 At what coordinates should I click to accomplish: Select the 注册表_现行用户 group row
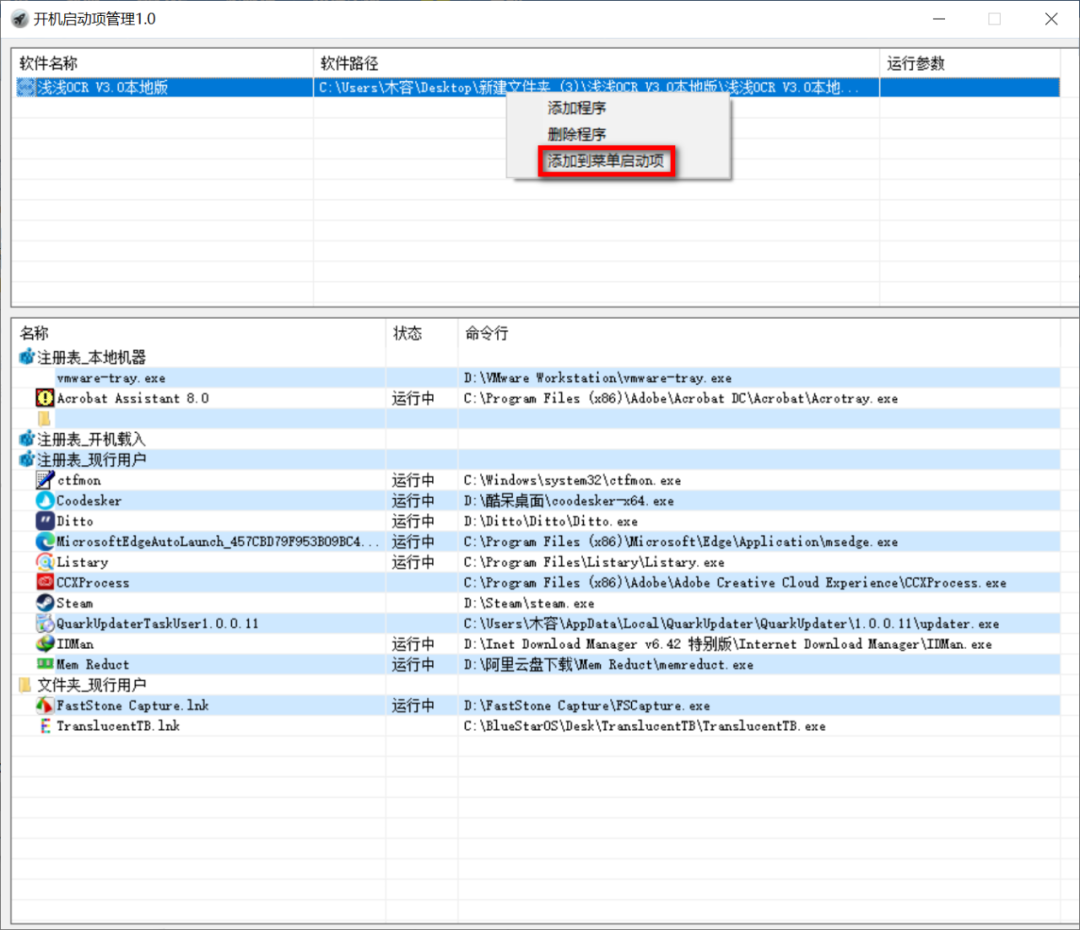pos(92,459)
